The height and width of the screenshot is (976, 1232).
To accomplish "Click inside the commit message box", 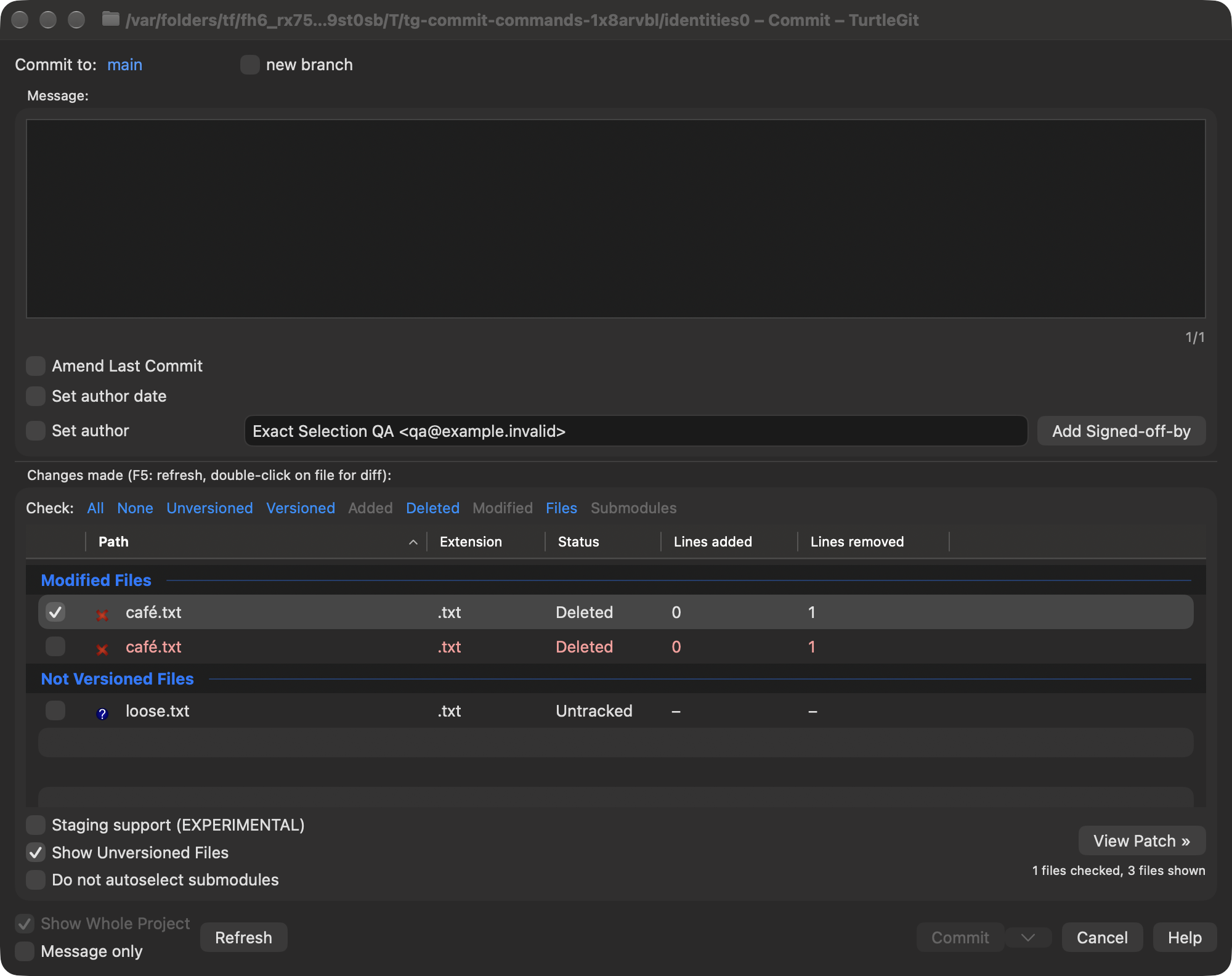I will point(615,219).
